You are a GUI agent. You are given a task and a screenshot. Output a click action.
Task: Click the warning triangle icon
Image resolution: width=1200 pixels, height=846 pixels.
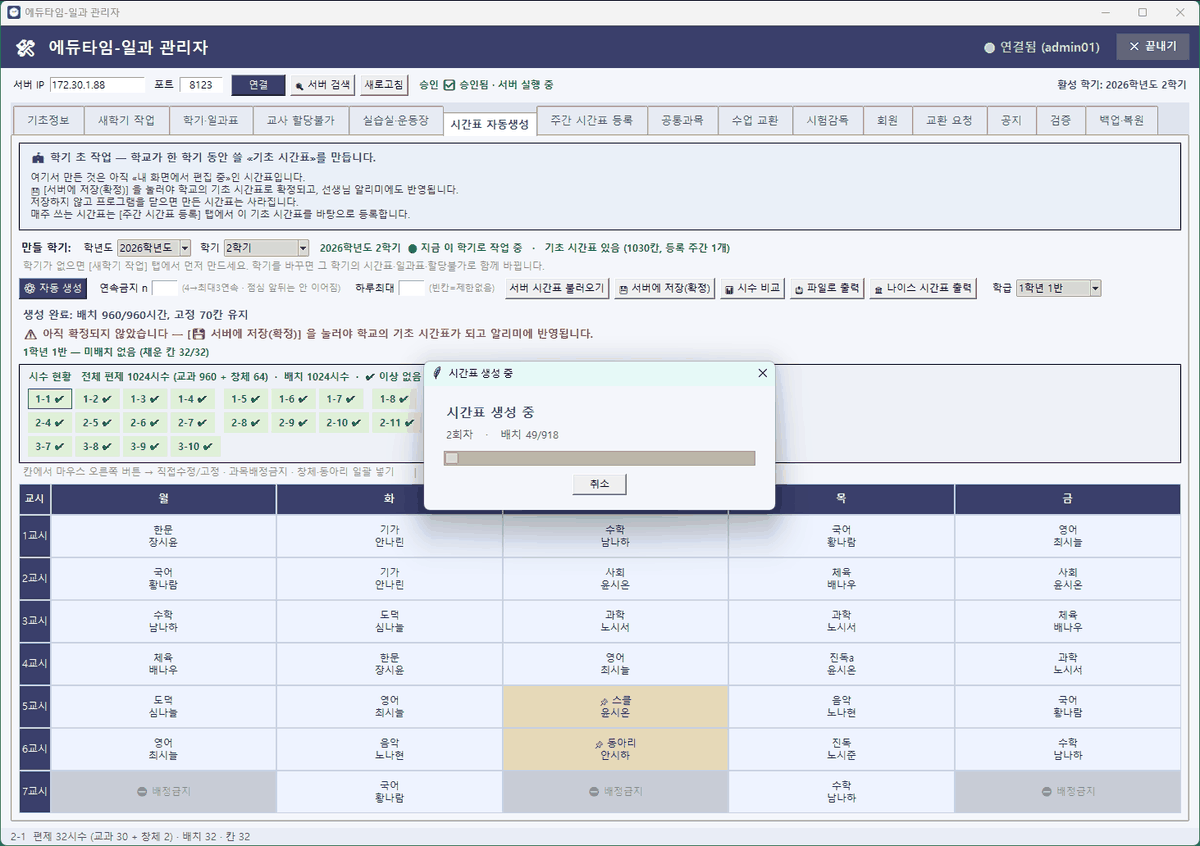pyautogui.click(x=30, y=334)
